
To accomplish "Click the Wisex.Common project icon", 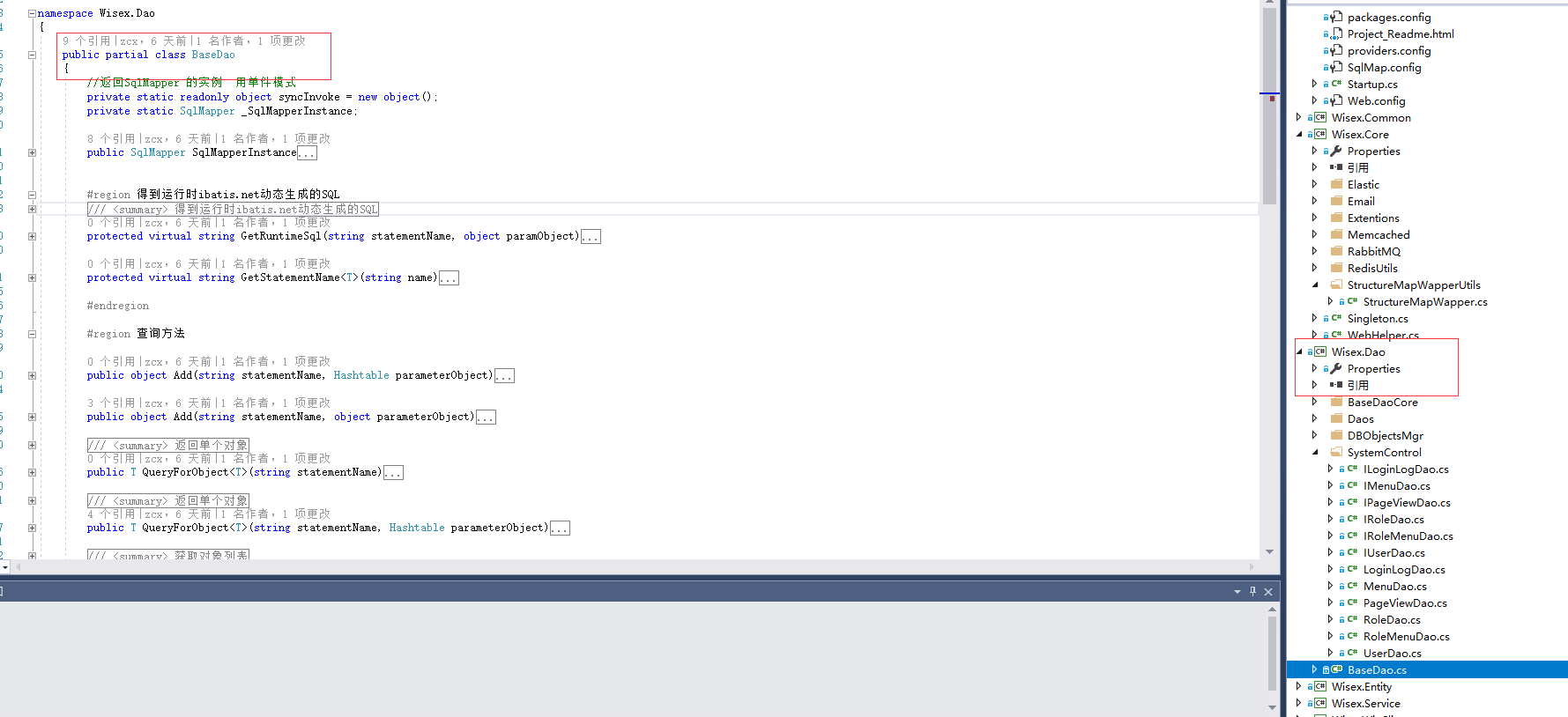I will pyautogui.click(x=1320, y=117).
